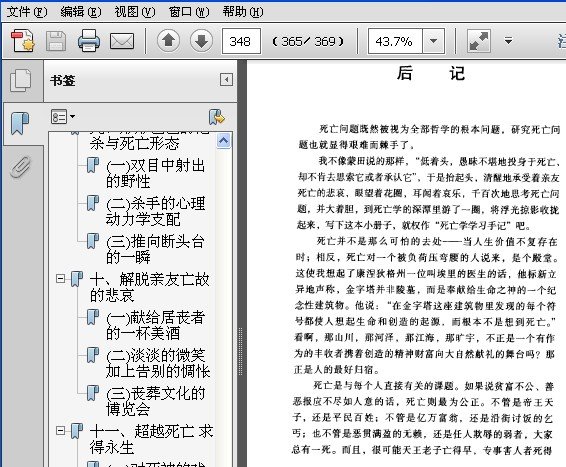566x467 pixels.
Task: Click the page number field showing 348
Action: pos(241,41)
